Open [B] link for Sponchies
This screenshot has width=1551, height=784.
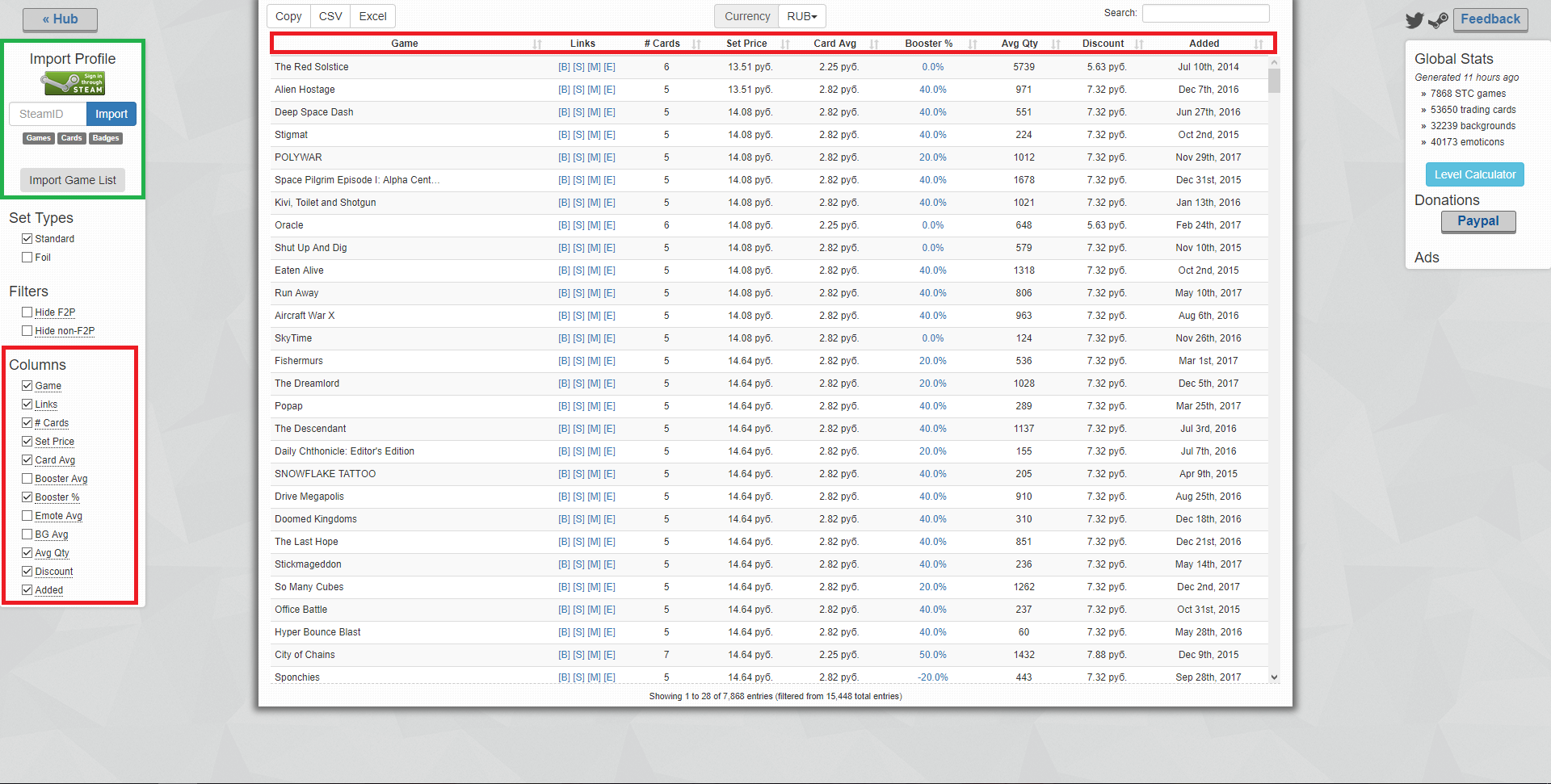(564, 677)
